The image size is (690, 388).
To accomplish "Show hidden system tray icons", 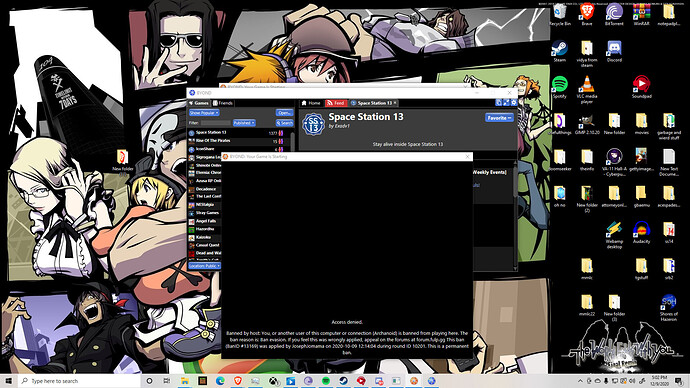I will coord(580,381).
